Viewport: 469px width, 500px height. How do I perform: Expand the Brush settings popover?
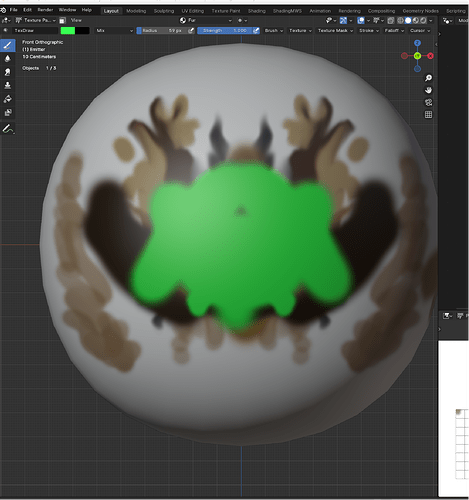click(x=274, y=31)
